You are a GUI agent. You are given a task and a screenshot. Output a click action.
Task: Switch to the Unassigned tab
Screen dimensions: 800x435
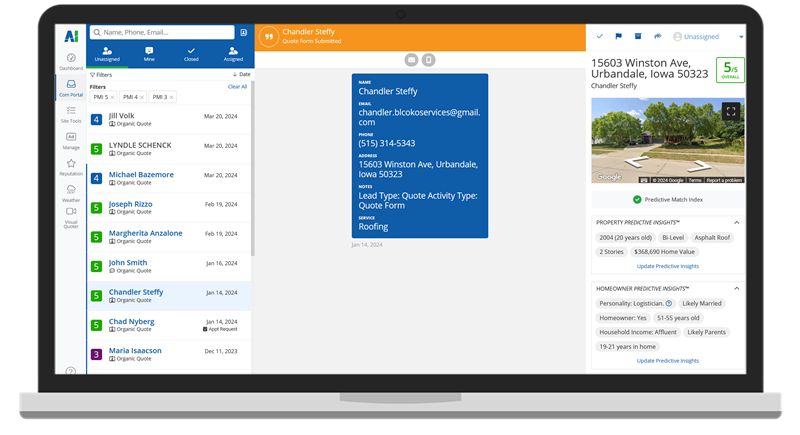pos(107,55)
